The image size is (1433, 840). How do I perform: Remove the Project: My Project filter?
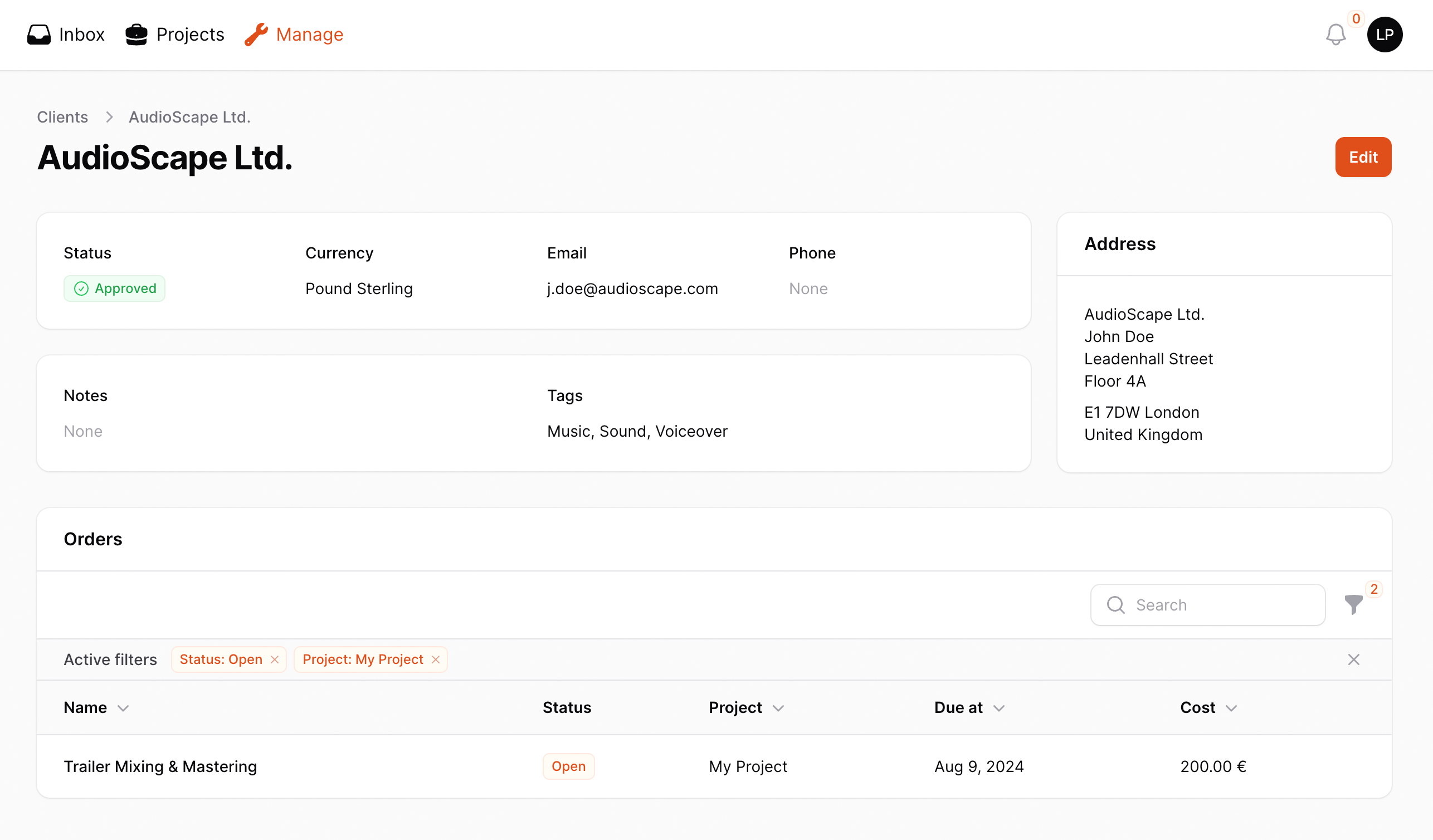(x=436, y=660)
